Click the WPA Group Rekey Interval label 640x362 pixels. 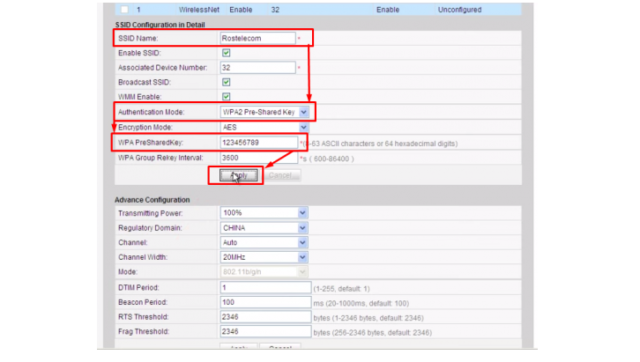tap(160, 158)
